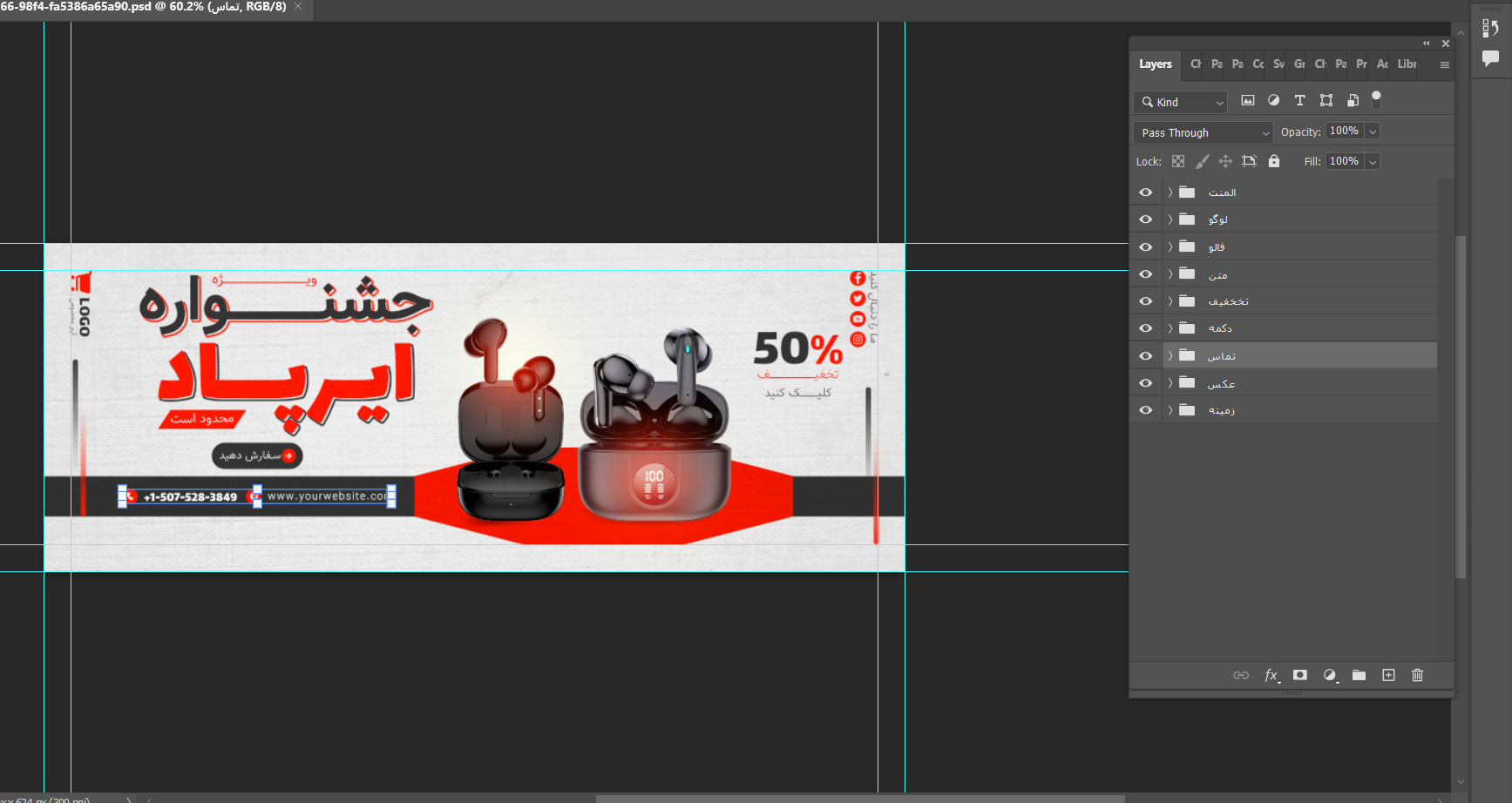Toggle visibility of the تماس group
Viewport: 1512px width, 803px height.
pos(1146,356)
